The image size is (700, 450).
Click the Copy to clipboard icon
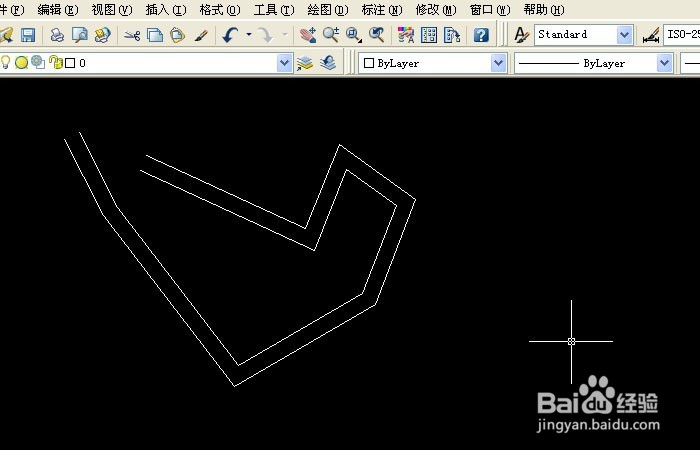(155, 35)
